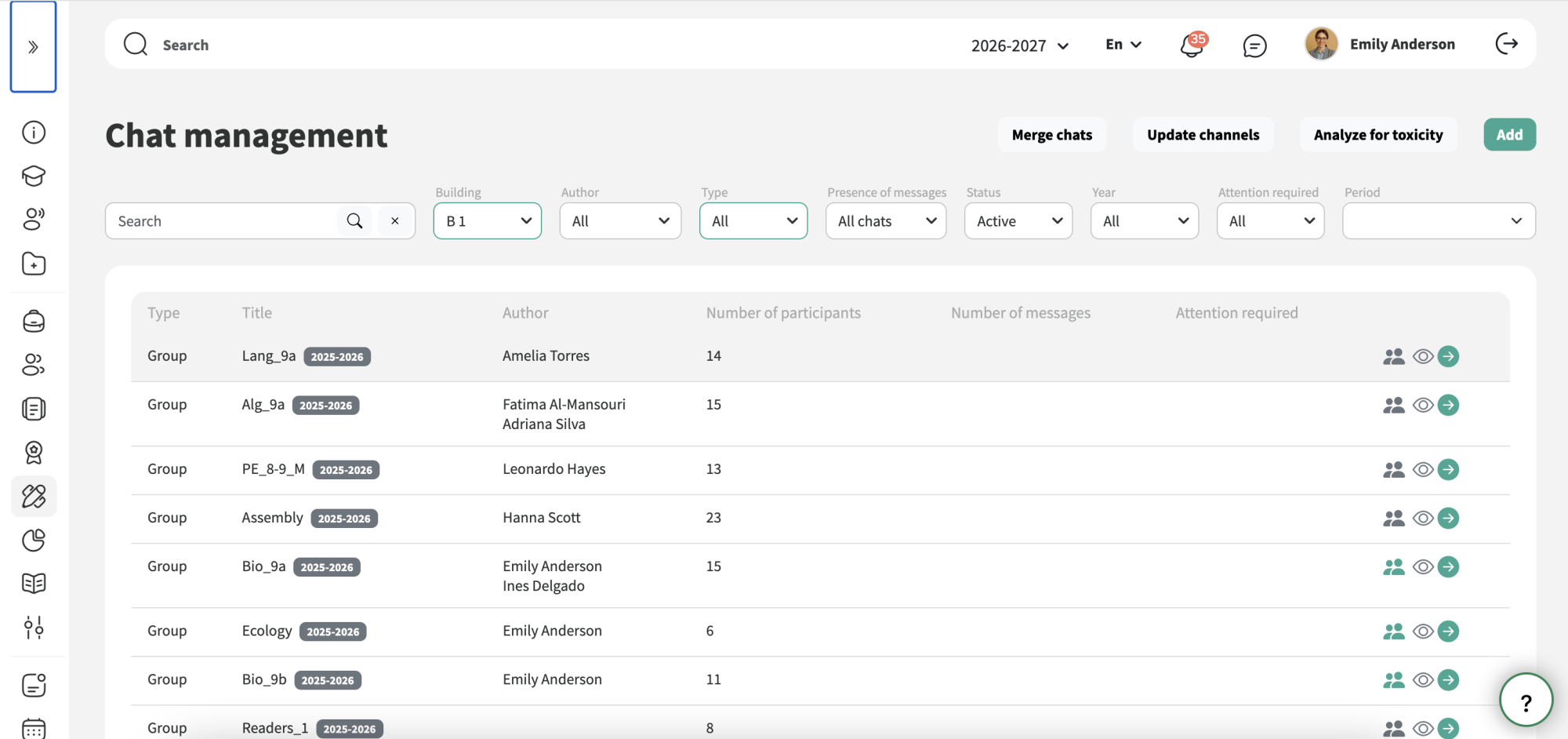The image size is (1568, 739).
Task: Open the folder-plus sidebar icon
Action: coord(34,264)
